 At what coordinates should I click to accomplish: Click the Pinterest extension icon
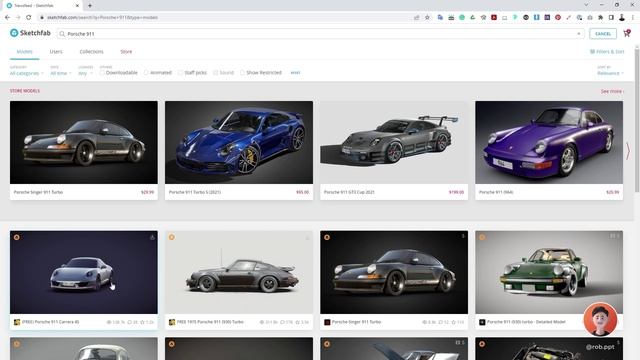click(x=558, y=18)
